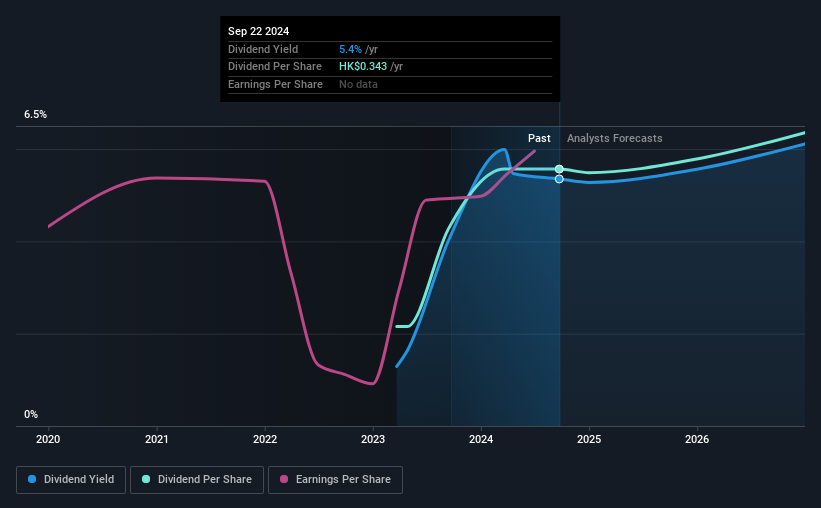The width and height of the screenshot is (821, 508).
Task: Click the 0% y-axis label
Action: pos(31,414)
